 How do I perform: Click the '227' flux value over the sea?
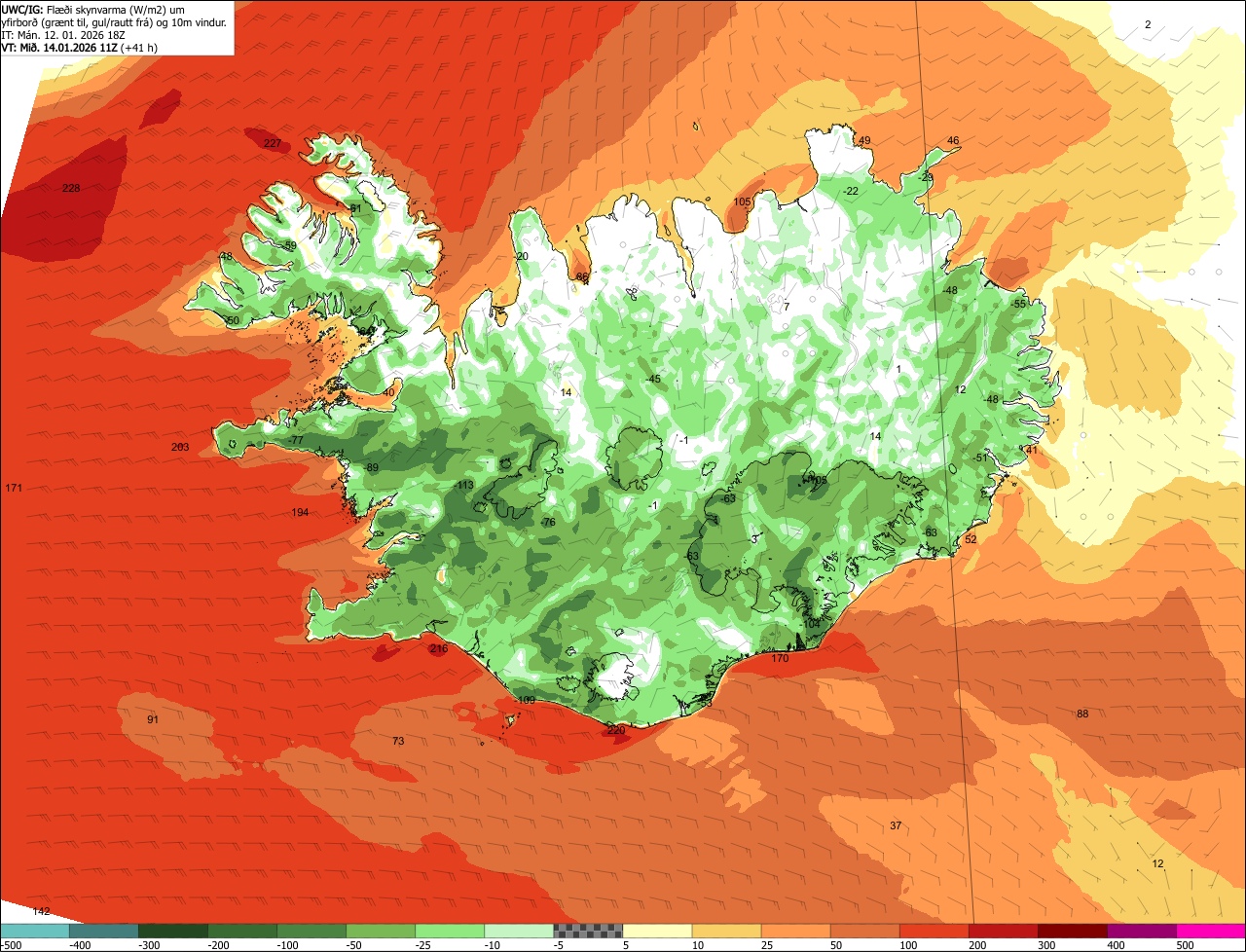click(x=273, y=143)
